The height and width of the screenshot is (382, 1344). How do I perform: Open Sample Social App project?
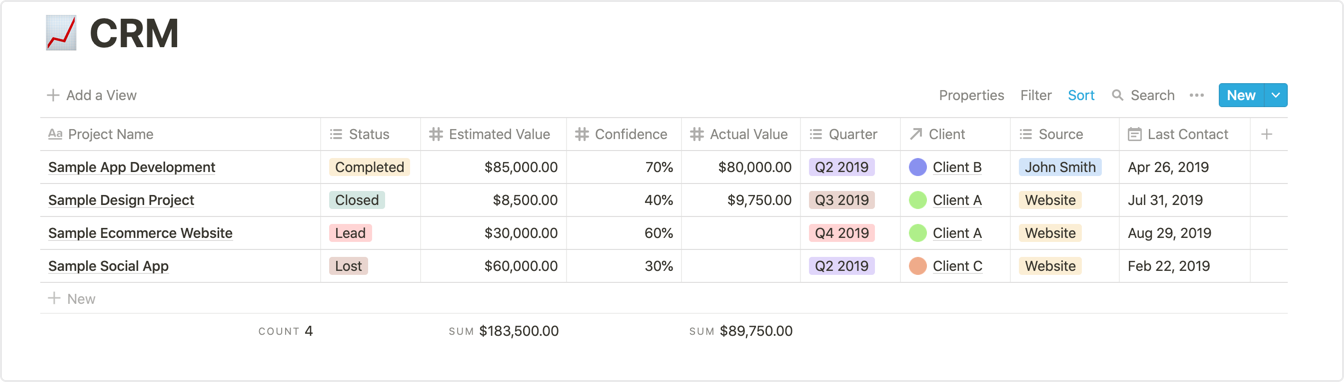coord(108,266)
